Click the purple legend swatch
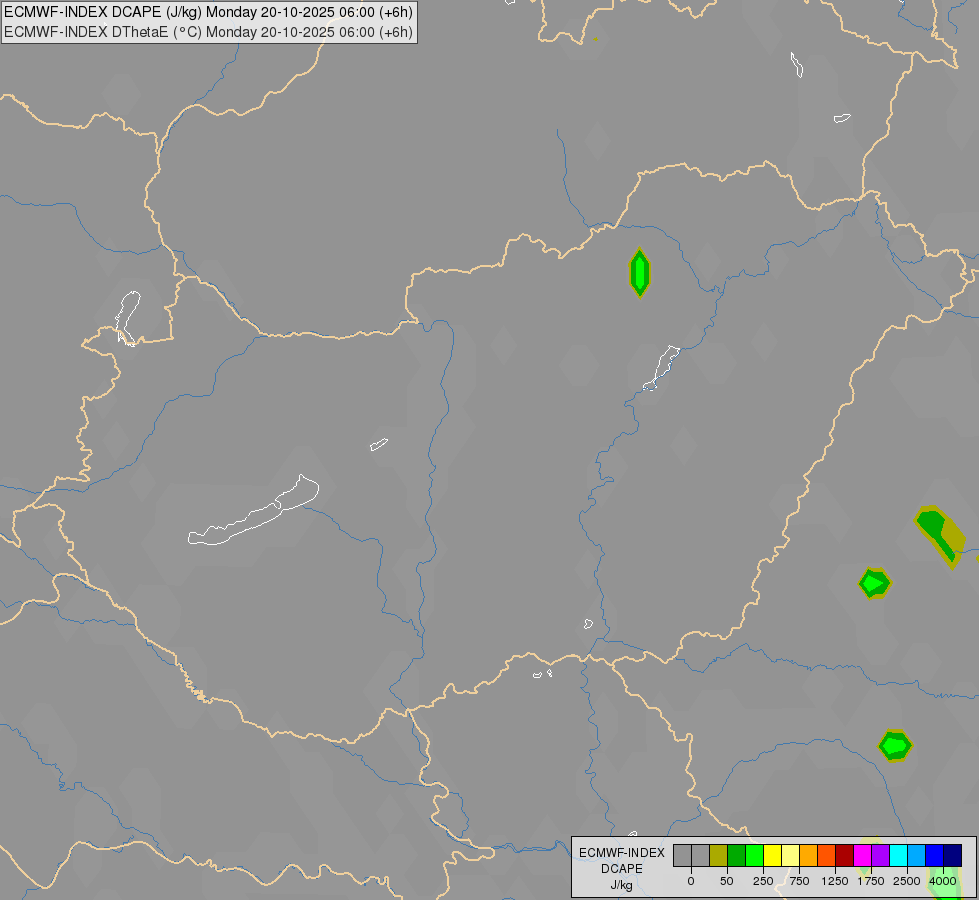Viewport: 979px width, 900px height. click(881, 855)
